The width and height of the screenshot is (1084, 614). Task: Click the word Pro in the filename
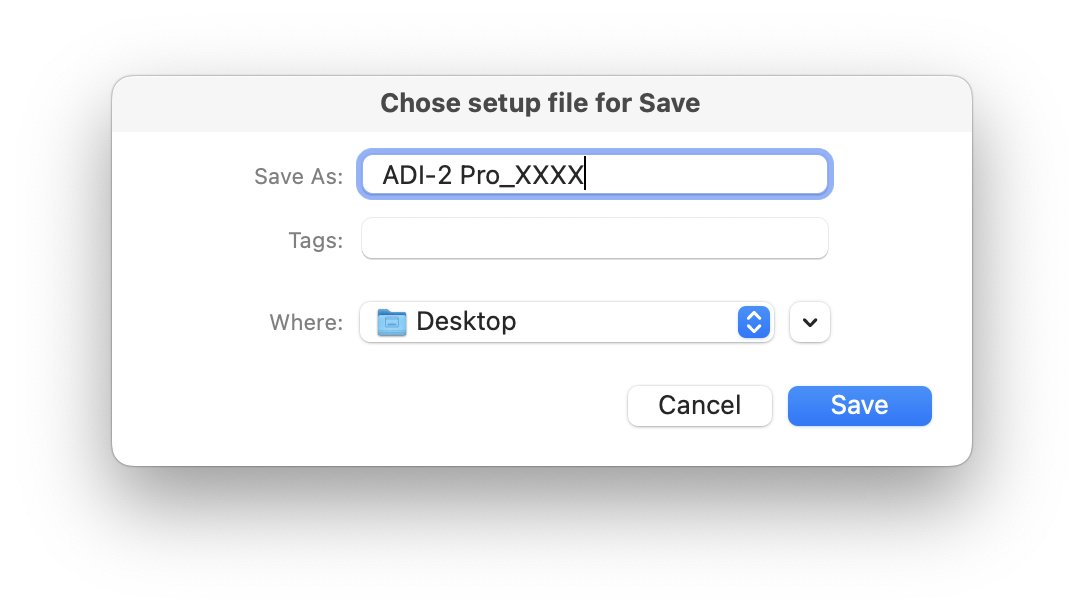coord(480,175)
